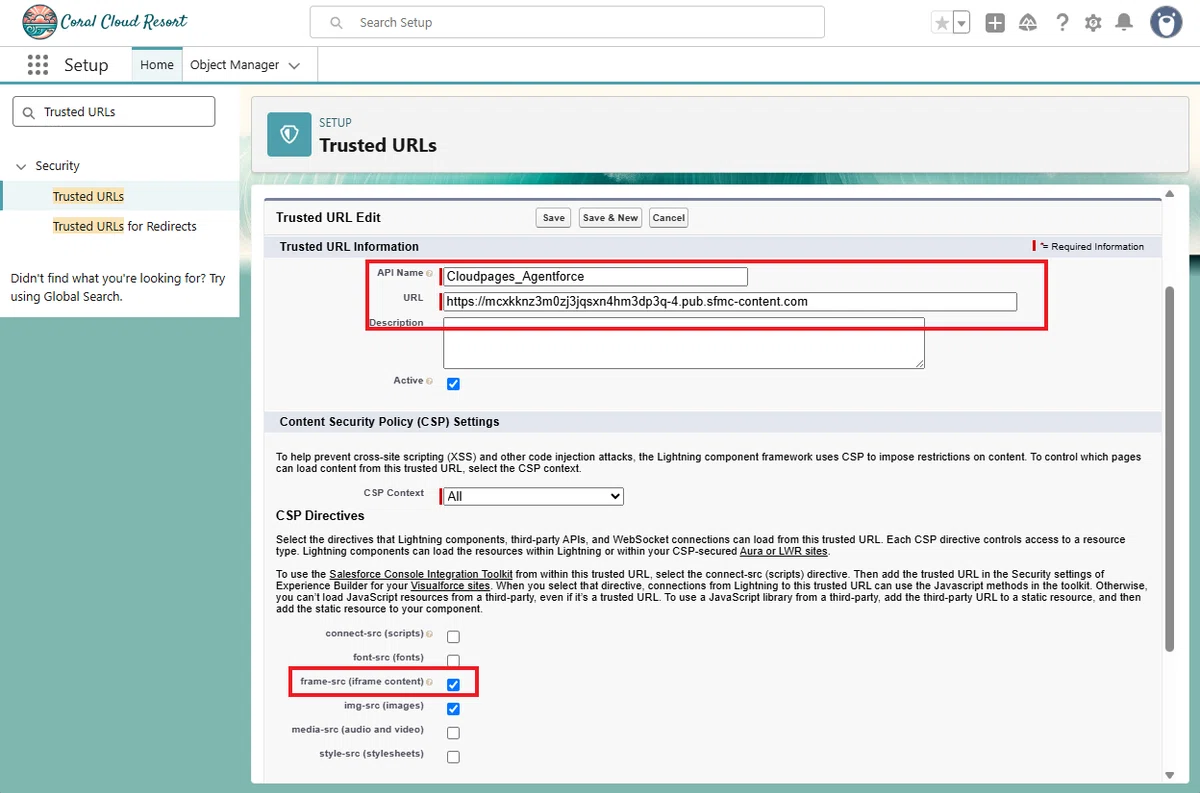Click the Favorites star icon
1200x793 pixels.
(x=941, y=22)
